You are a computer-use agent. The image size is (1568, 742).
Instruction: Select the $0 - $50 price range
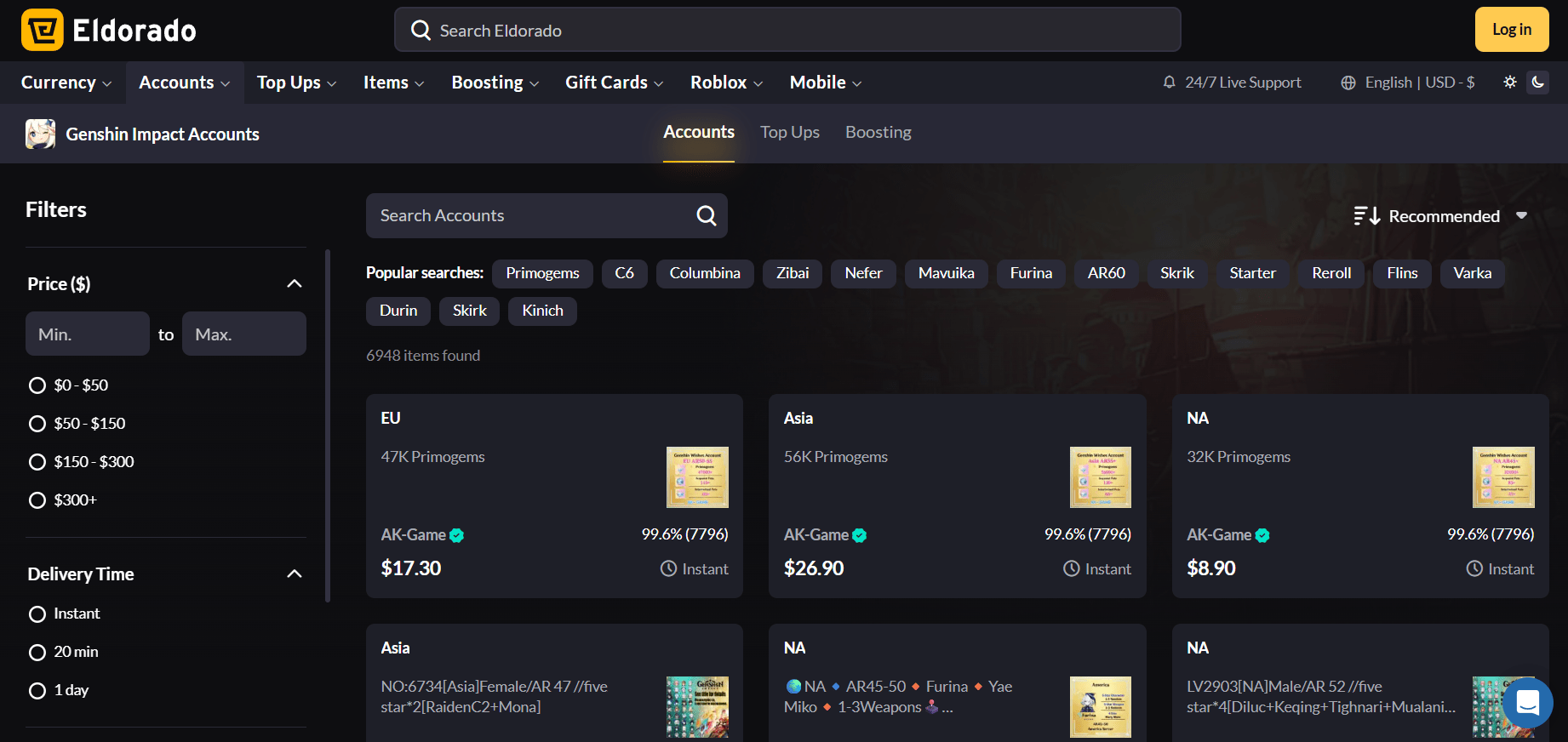click(x=37, y=385)
